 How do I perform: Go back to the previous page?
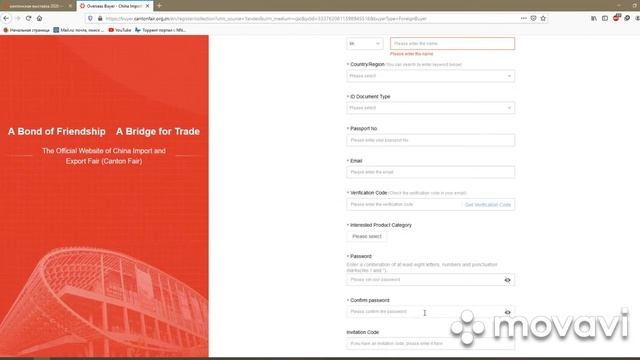click(6, 18)
